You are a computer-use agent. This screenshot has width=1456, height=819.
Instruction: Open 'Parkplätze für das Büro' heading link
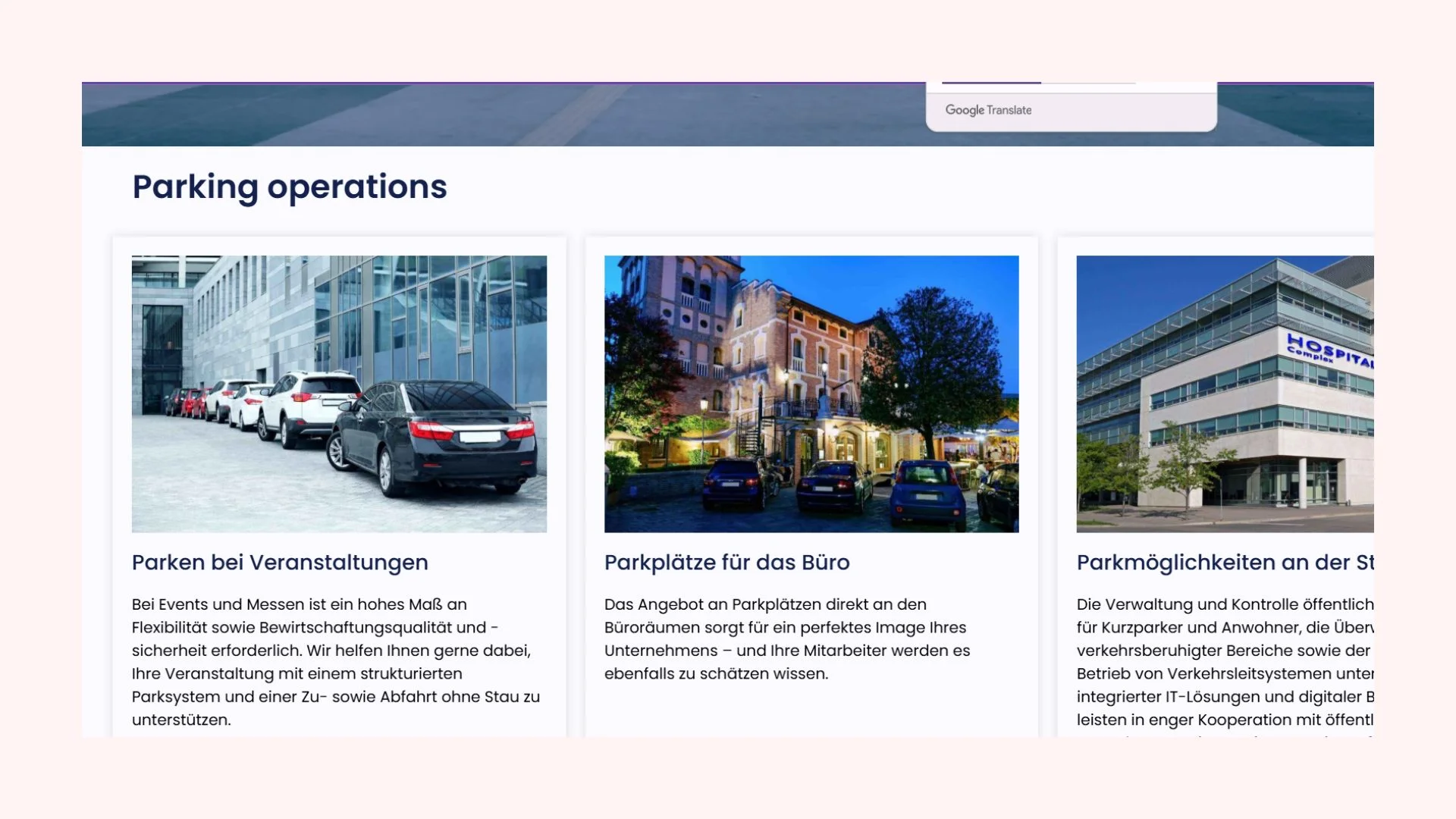point(726,563)
